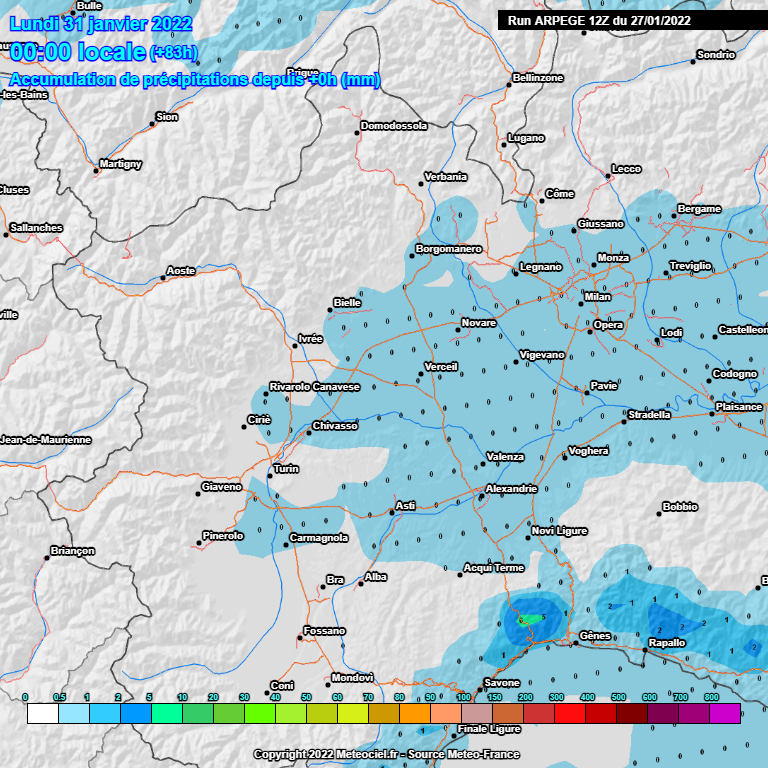768x768 pixels.
Task: Select the Gênes city marker
Action: click(575, 643)
